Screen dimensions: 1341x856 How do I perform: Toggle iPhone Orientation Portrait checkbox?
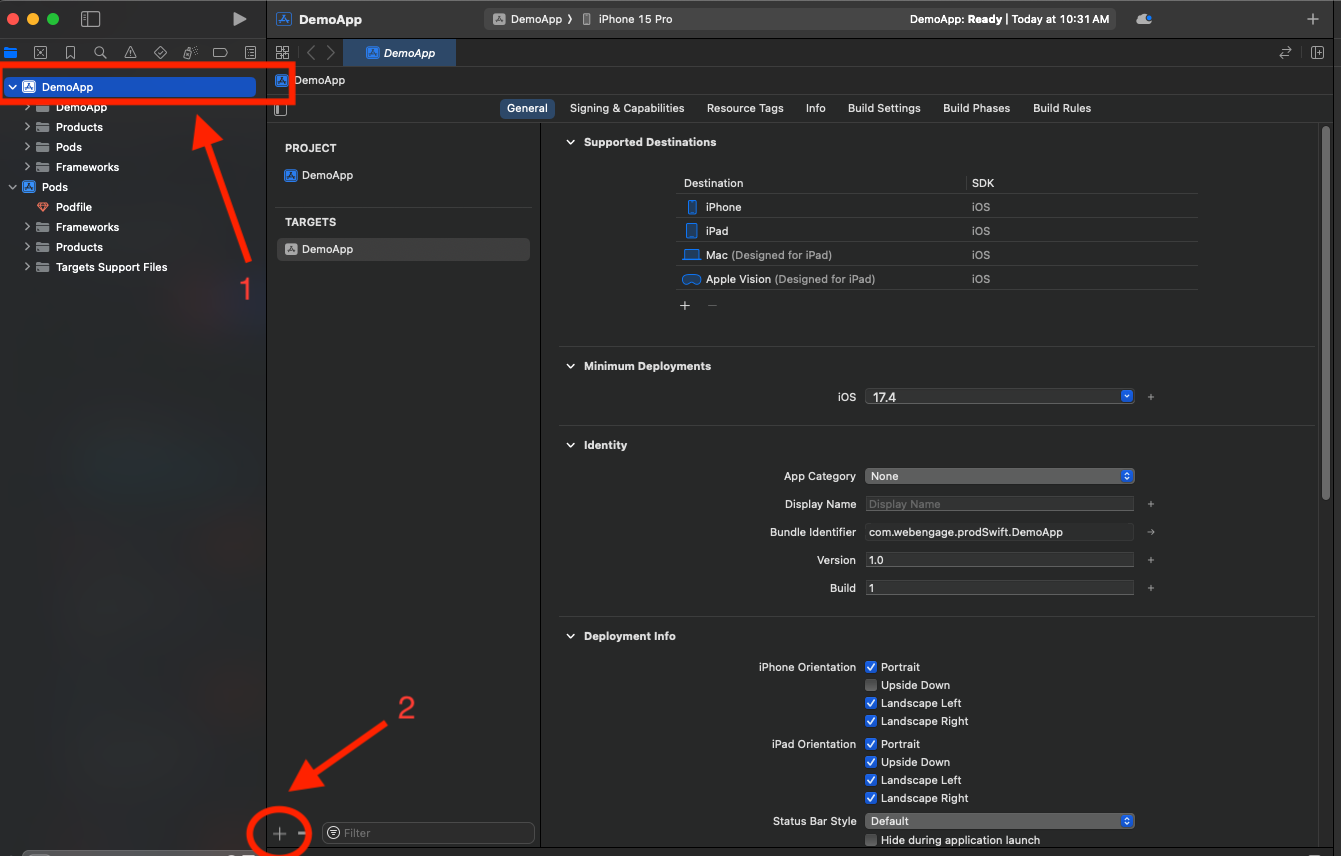pyautogui.click(x=871, y=667)
